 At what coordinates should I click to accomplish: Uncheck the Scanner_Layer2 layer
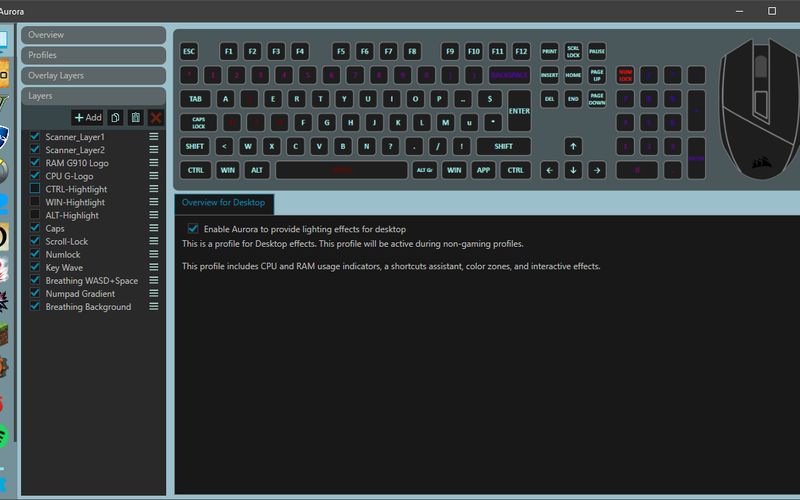click(35, 149)
